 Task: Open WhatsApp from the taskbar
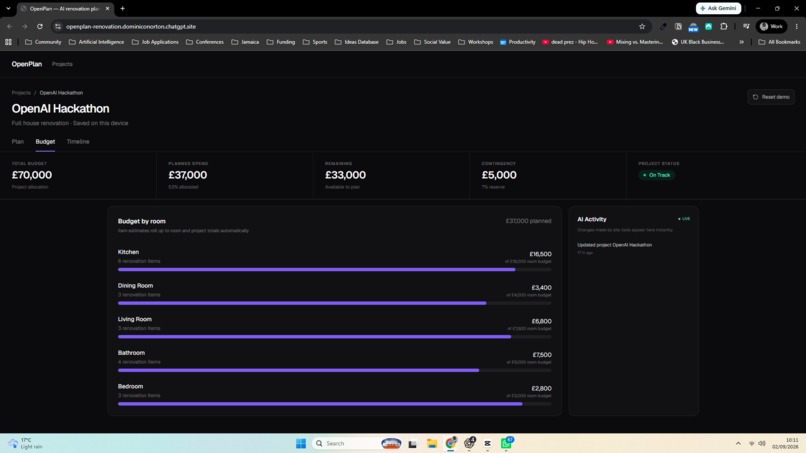pyautogui.click(x=506, y=443)
